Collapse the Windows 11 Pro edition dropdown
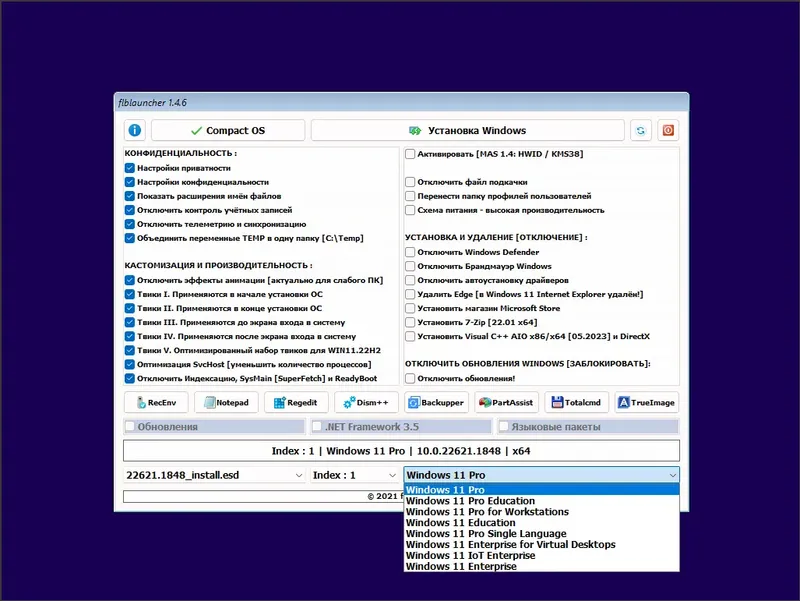The image size is (800, 601). [541, 475]
